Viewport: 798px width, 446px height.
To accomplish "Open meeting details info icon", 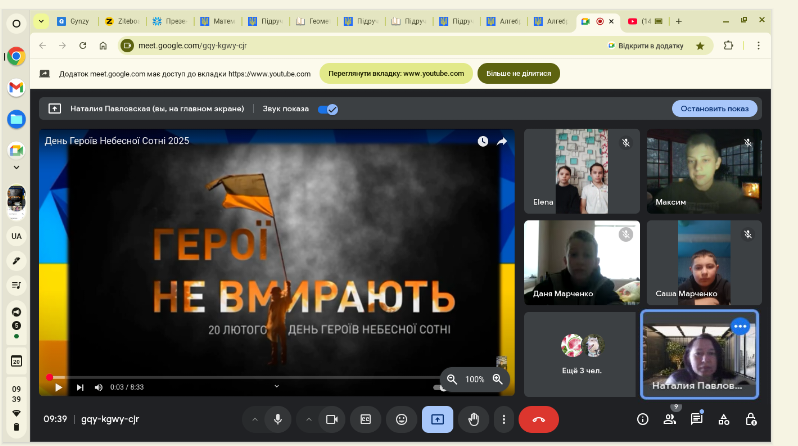I will click(643, 419).
